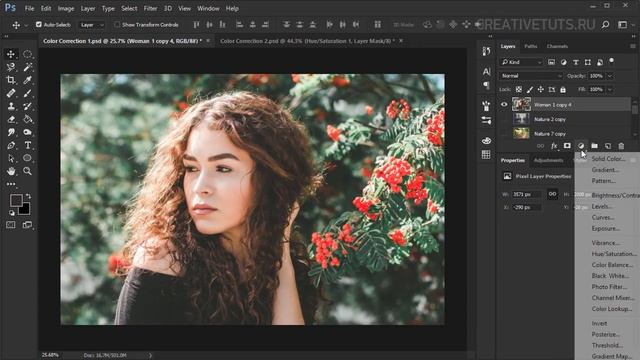Select the Hand tool
The height and width of the screenshot is (360, 640).
11,171
